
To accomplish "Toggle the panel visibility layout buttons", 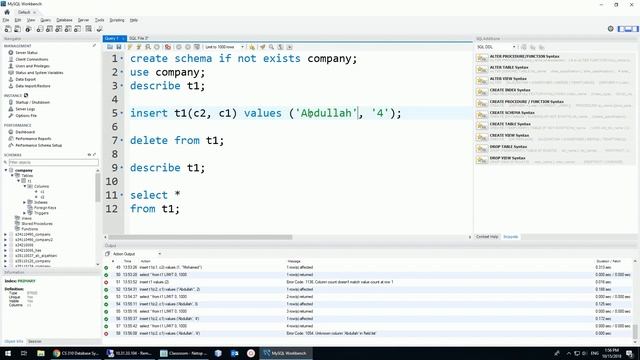I will coord(628,29).
